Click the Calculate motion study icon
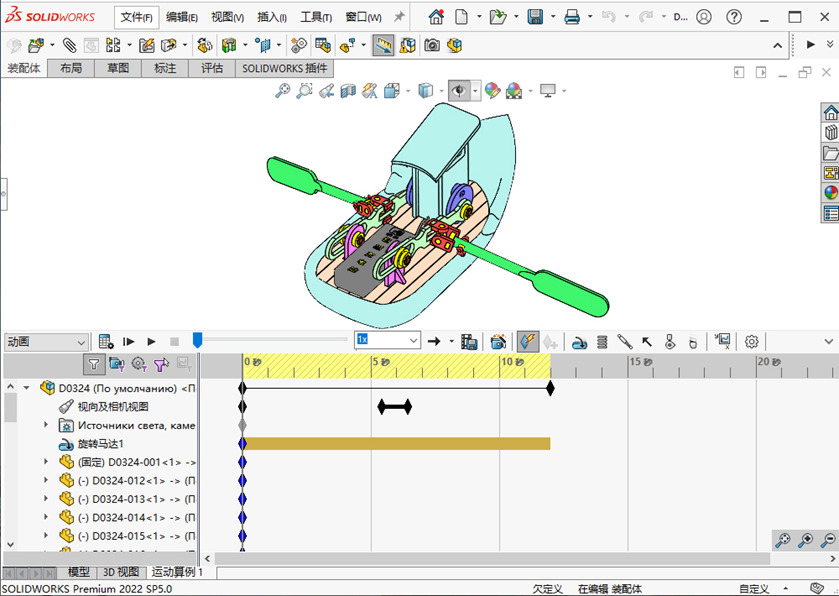839x596 pixels. click(106, 341)
